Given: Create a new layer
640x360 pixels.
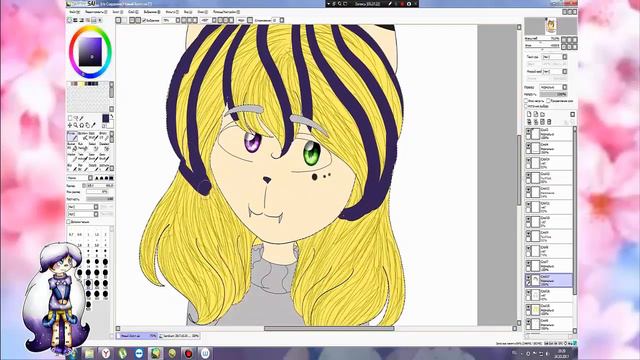Looking at the screenshot, I should pyautogui.click(x=529, y=114).
